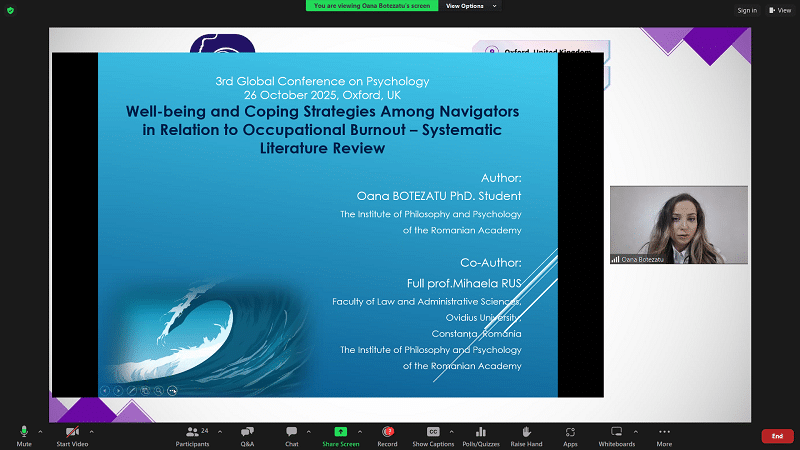
Task: Expand audio settings arrow beside Mute
Action: click(40, 431)
